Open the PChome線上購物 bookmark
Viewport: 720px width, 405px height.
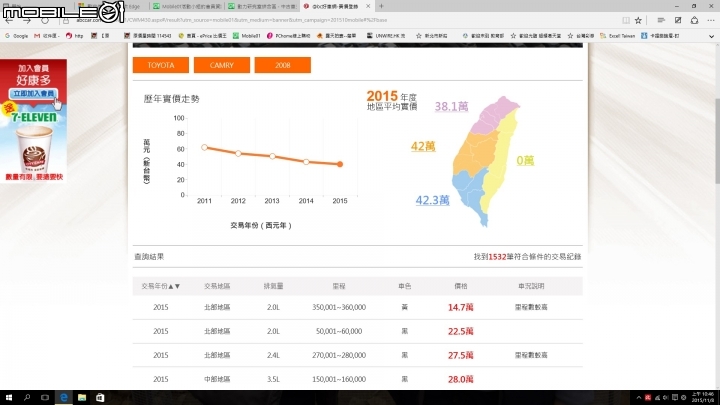coord(288,36)
